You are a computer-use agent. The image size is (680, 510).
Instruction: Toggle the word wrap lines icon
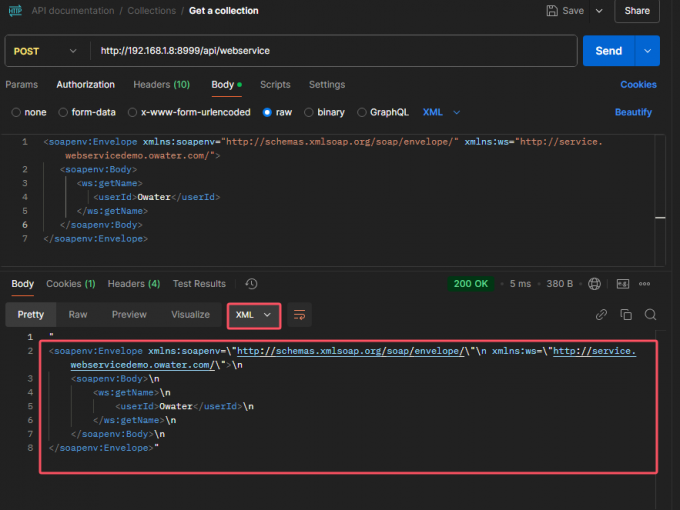coord(299,315)
